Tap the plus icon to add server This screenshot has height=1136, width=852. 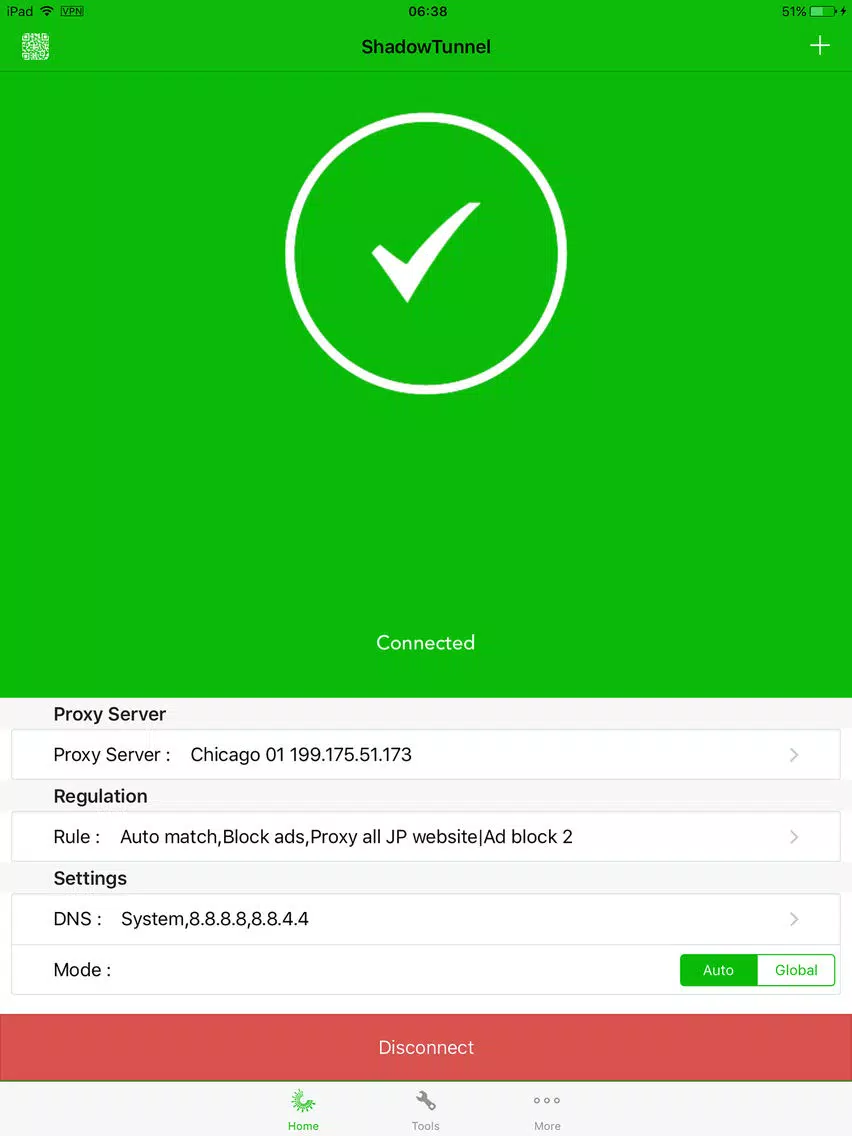tap(819, 46)
